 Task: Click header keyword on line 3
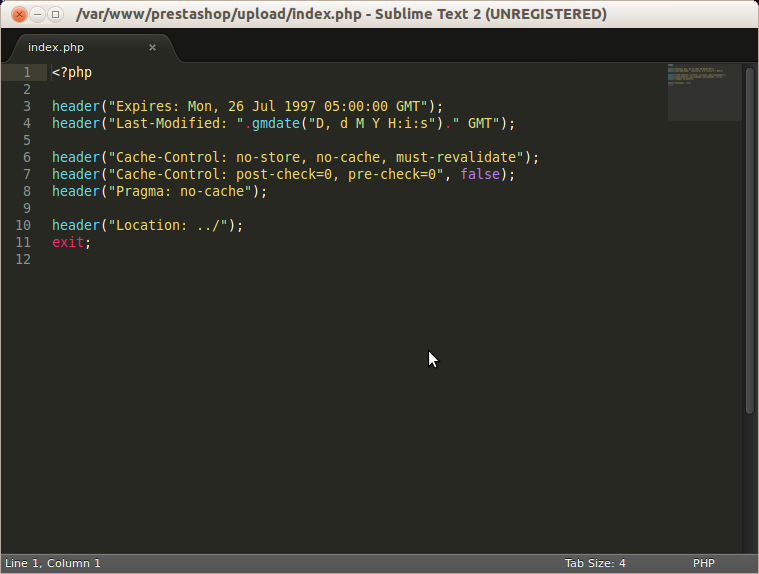click(76, 106)
